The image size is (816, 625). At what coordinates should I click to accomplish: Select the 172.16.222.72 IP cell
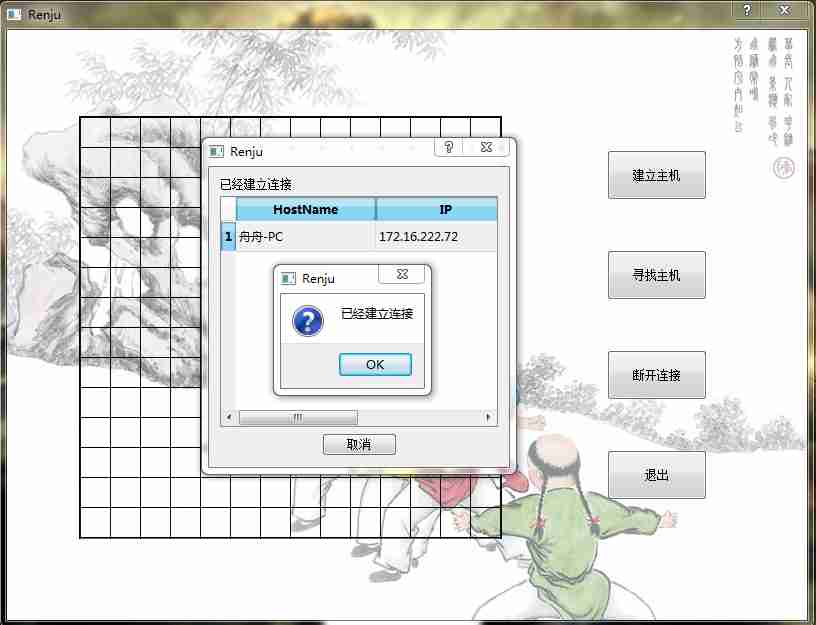point(436,237)
